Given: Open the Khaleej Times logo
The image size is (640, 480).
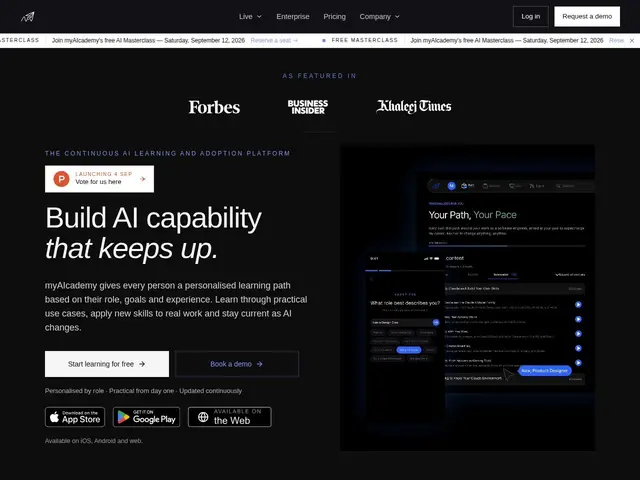Looking at the screenshot, I should pyautogui.click(x=414, y=107).
